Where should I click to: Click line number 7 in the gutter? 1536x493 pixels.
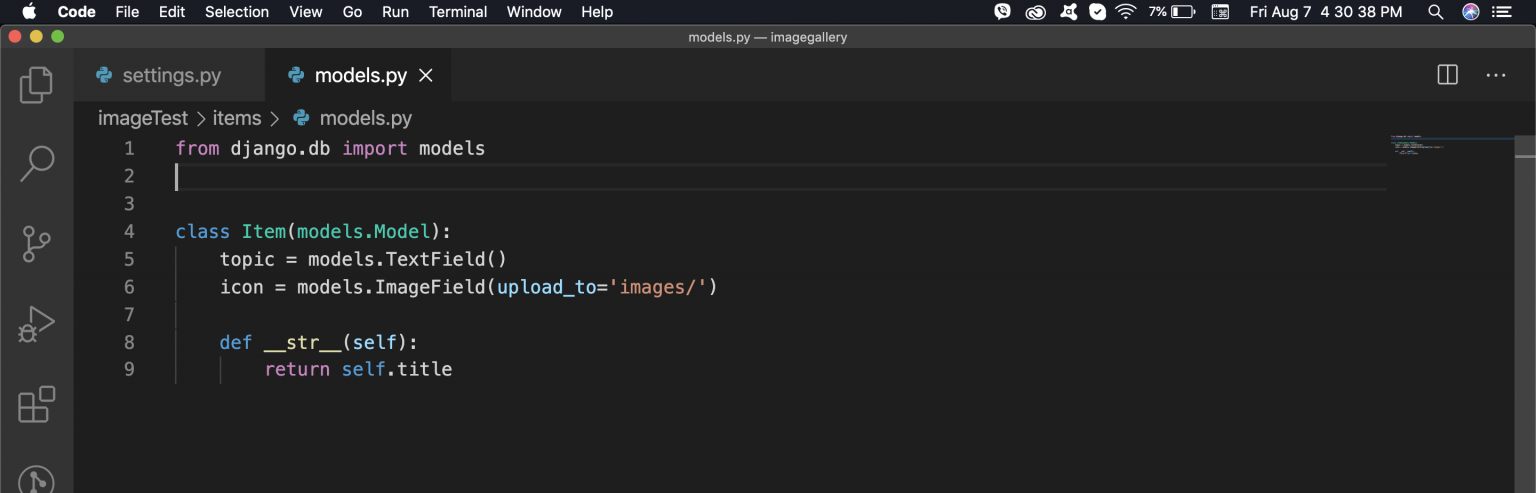tap(128, 315)
